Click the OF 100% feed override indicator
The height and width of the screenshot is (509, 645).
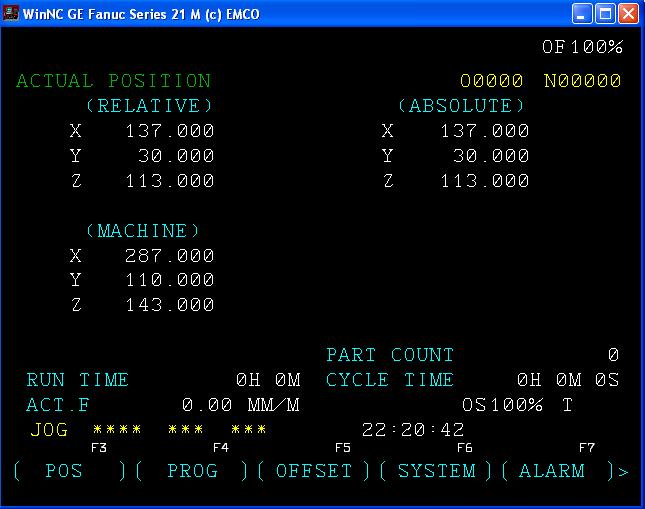pos(582,47)
